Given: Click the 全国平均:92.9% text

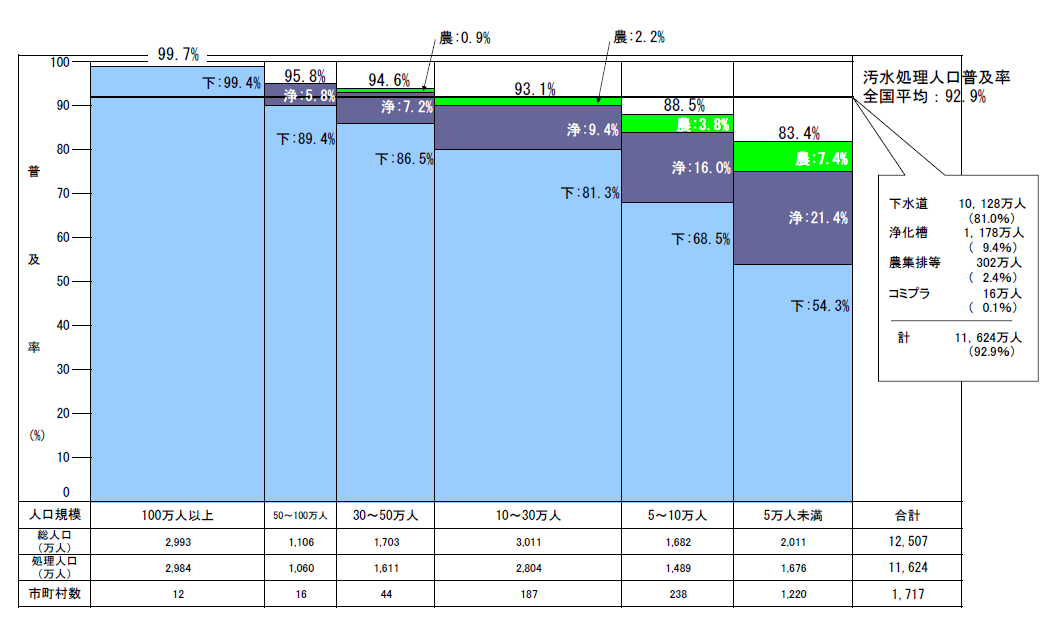Looking at the screenshot, I should [x=924, y=96].
